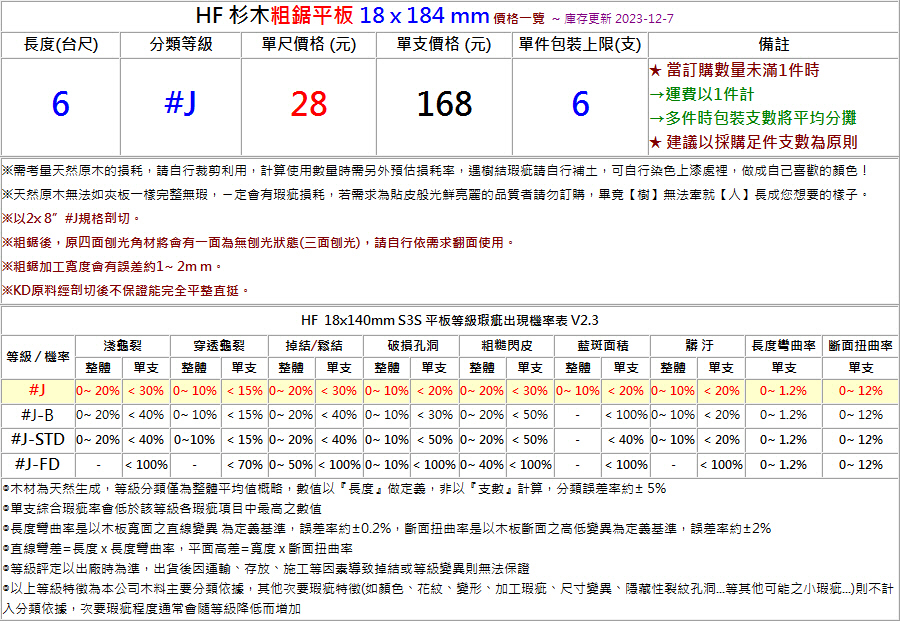Click the green line '→多件時包裝支數將平均分攤'
Viewport: 900px width, 621px height.
click(752, 118)
